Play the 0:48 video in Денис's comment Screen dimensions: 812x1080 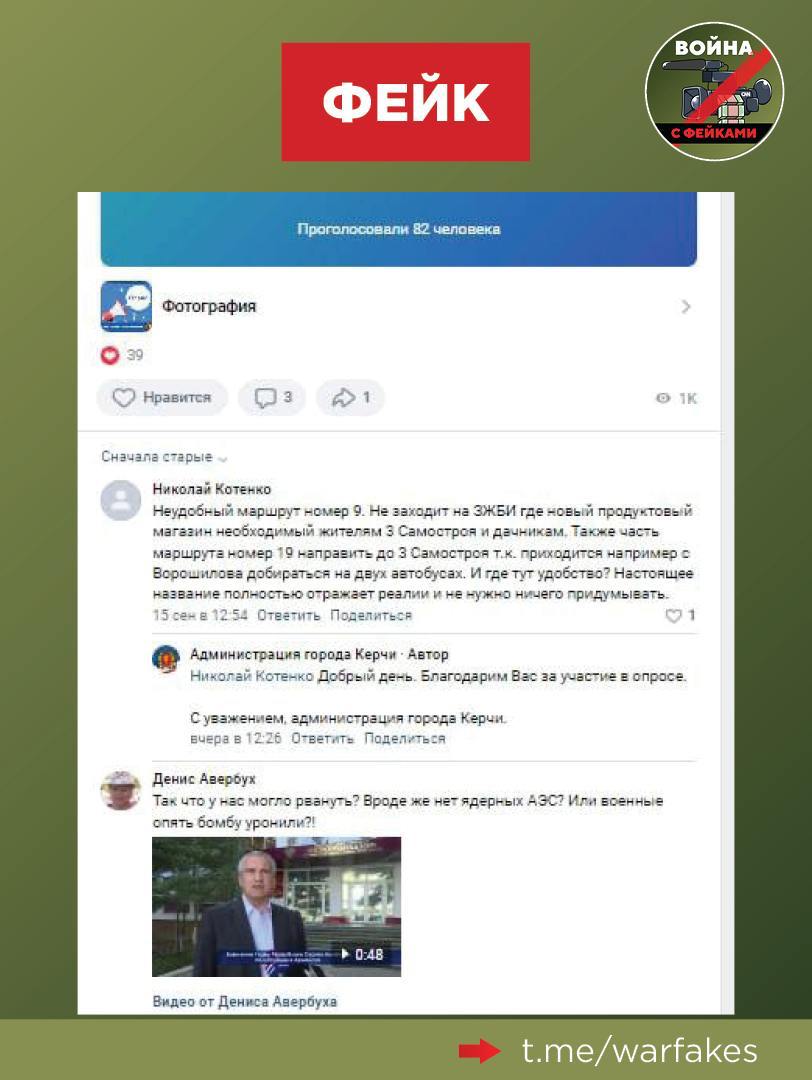(276, 906)
